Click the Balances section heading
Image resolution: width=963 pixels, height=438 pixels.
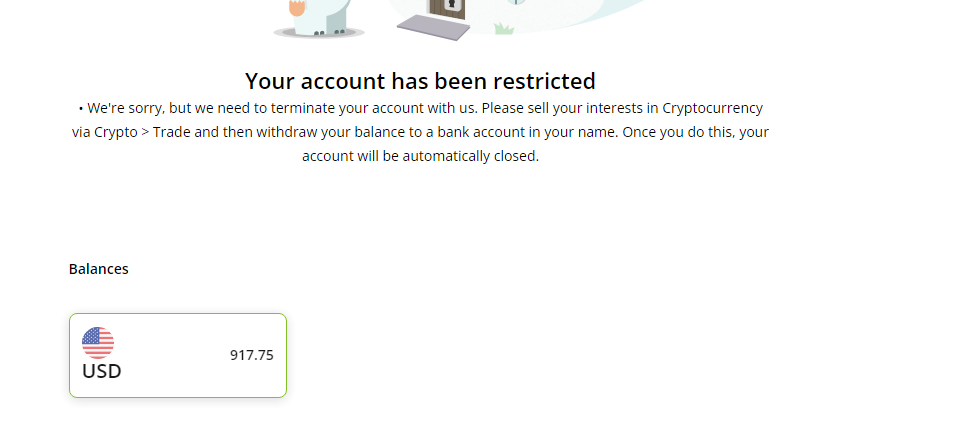[x=98, y=269]
